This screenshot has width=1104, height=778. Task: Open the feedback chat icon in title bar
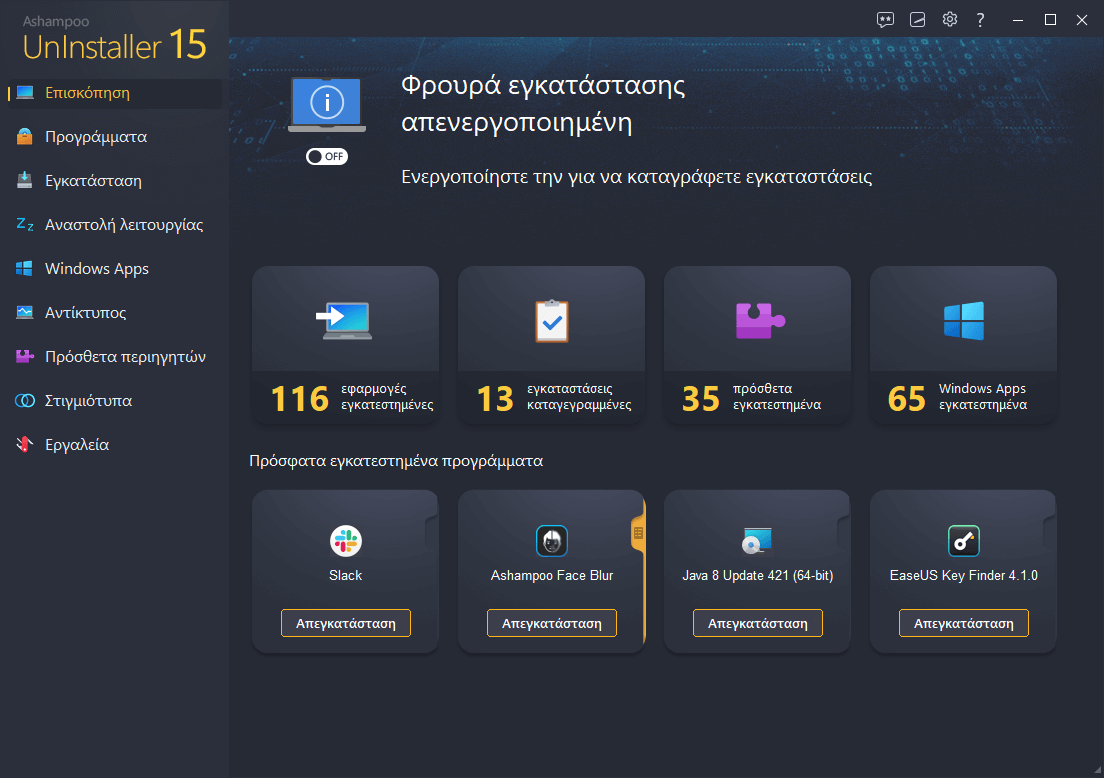[x=885, y=20]
